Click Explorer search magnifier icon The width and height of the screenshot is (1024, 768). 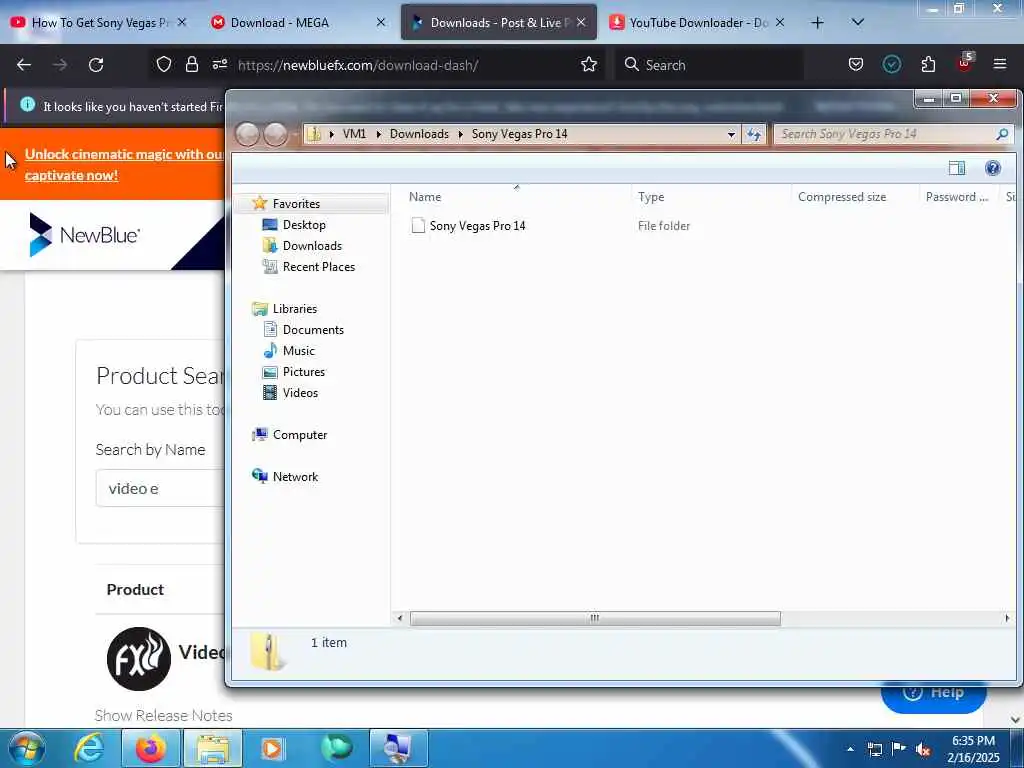coord(1002,134)
